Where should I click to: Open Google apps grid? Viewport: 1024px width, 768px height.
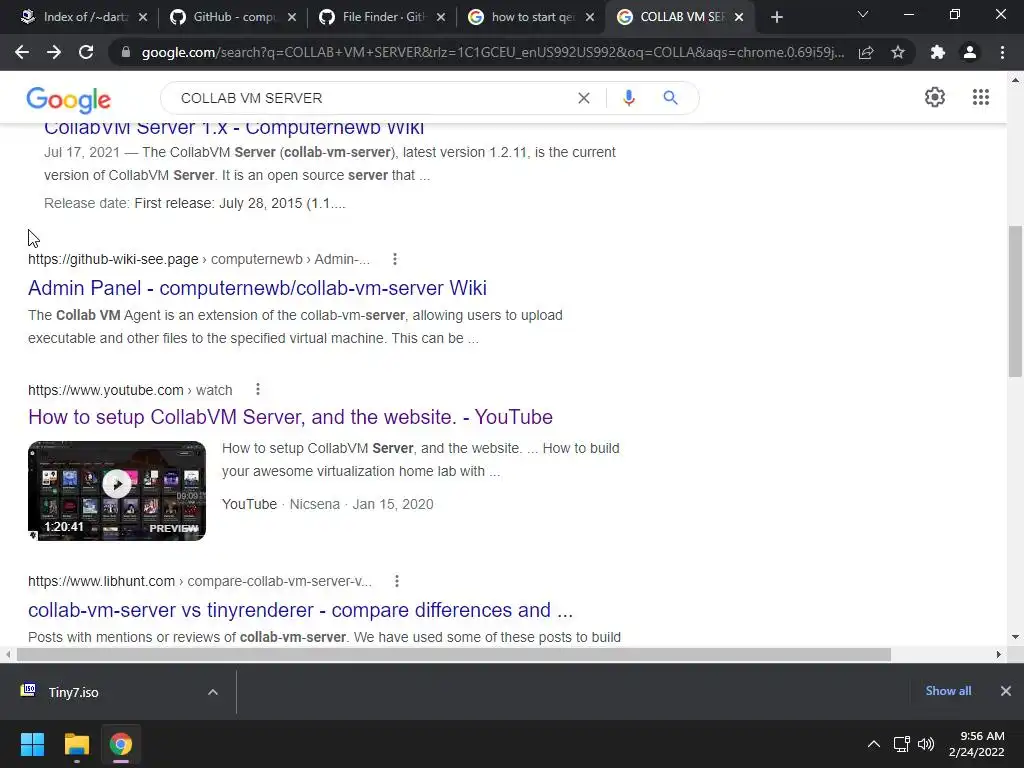[980, 97]
